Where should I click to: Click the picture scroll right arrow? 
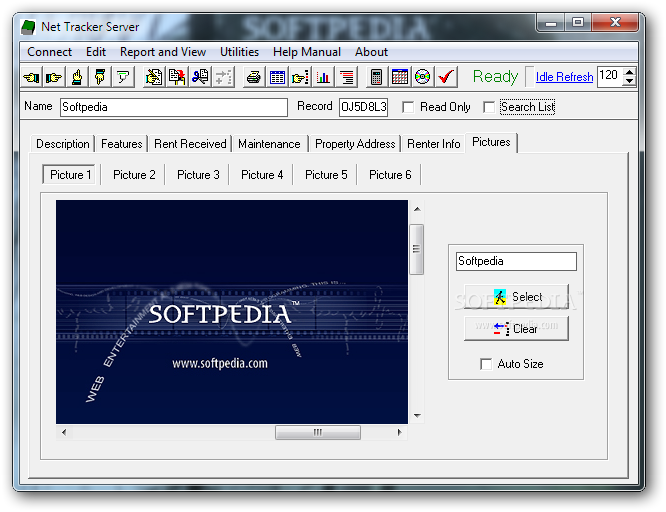point(399,432)
